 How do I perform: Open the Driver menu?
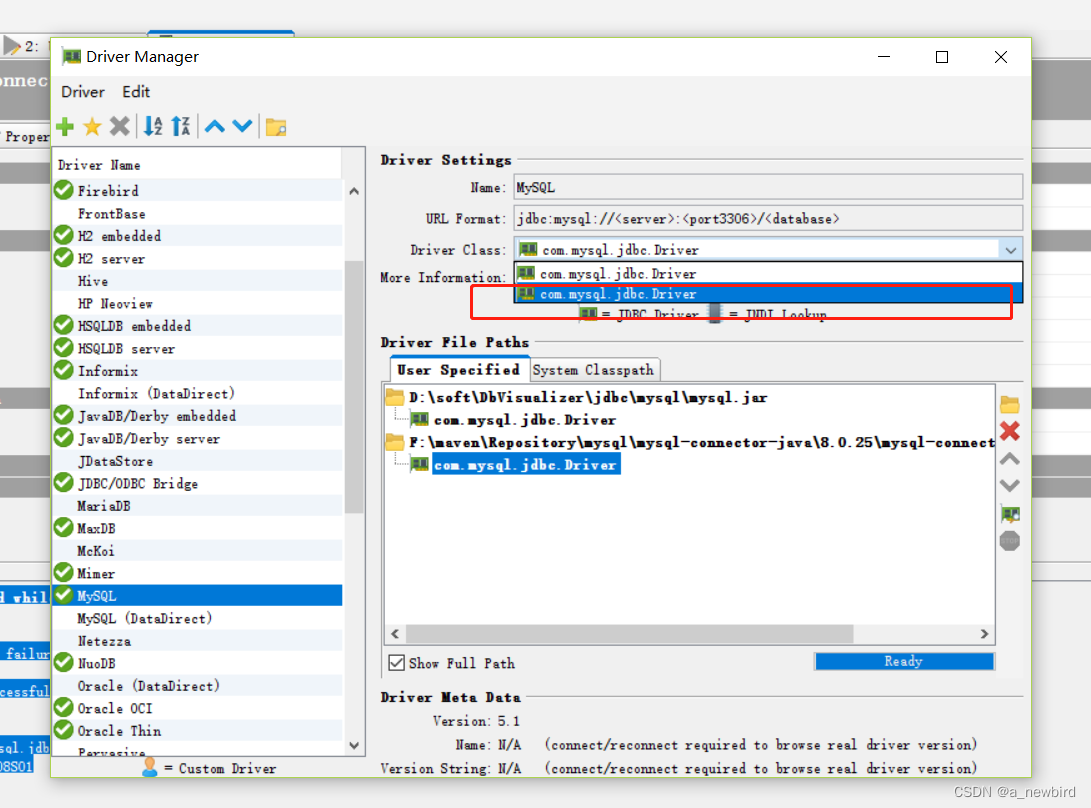click(82, 91)
